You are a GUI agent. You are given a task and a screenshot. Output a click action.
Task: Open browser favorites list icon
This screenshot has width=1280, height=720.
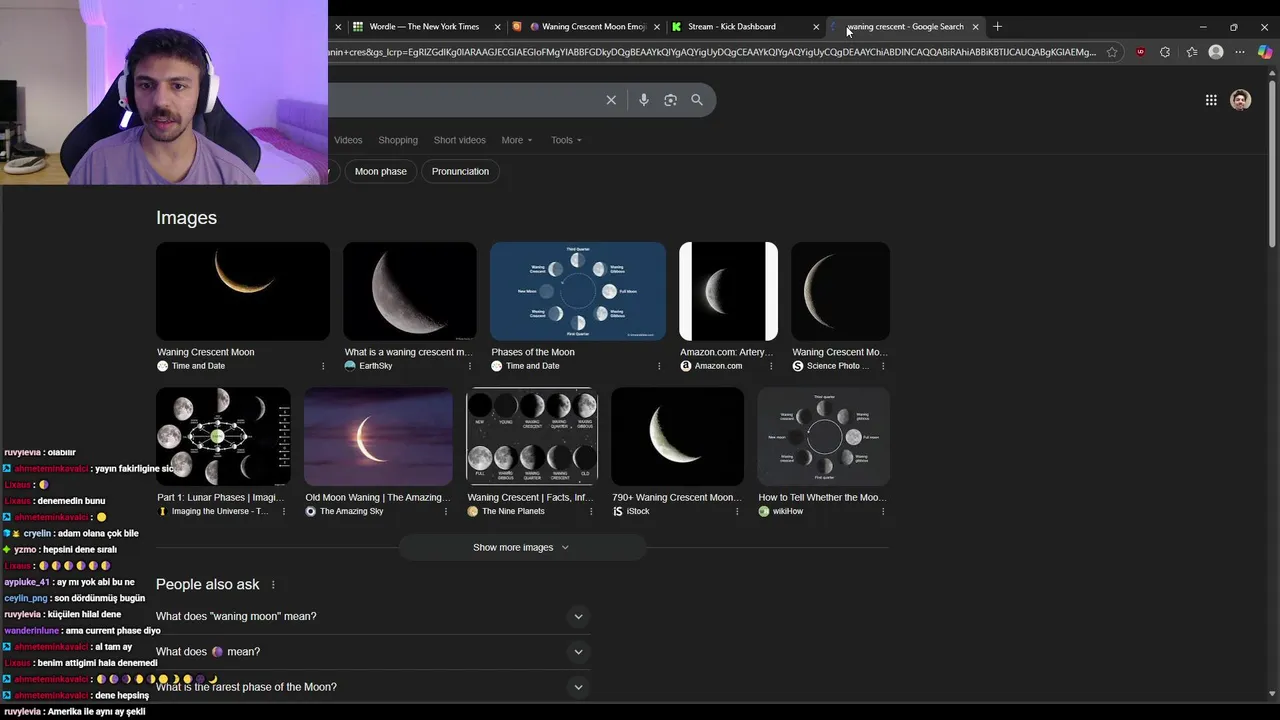click(1192, 52)
